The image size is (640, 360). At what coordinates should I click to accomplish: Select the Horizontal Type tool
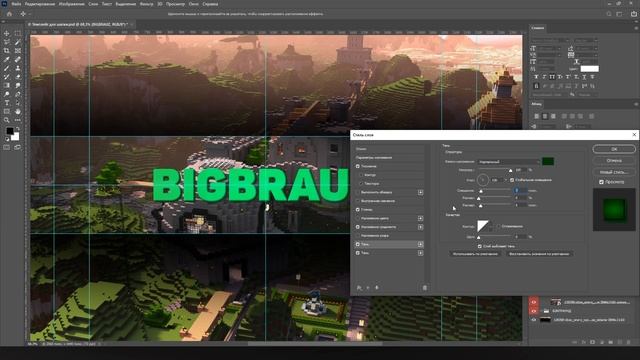point(7,103)
